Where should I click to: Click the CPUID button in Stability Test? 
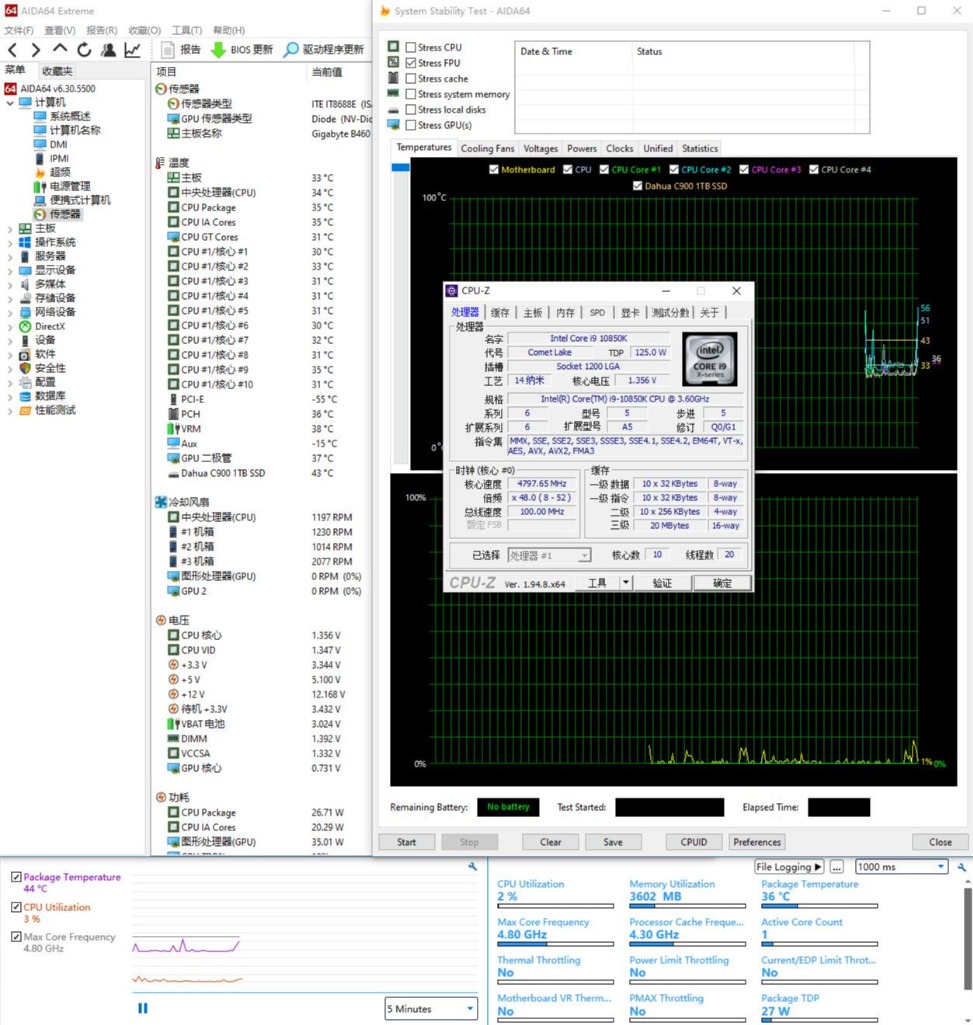[x=694, y=842]
